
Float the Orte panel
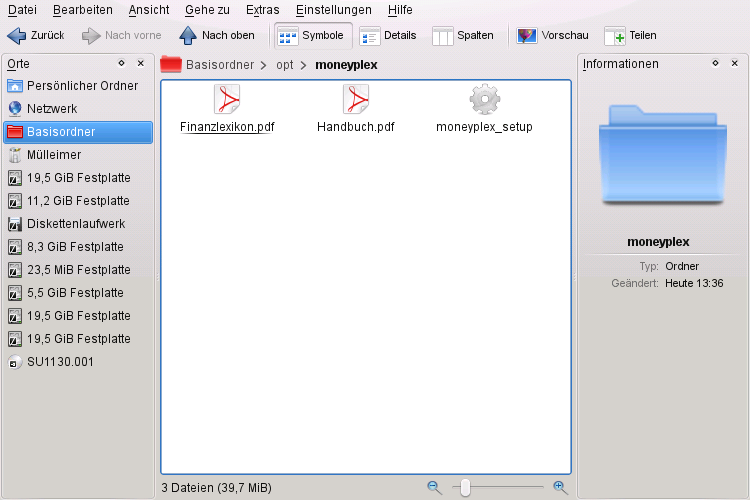[121, 63]
